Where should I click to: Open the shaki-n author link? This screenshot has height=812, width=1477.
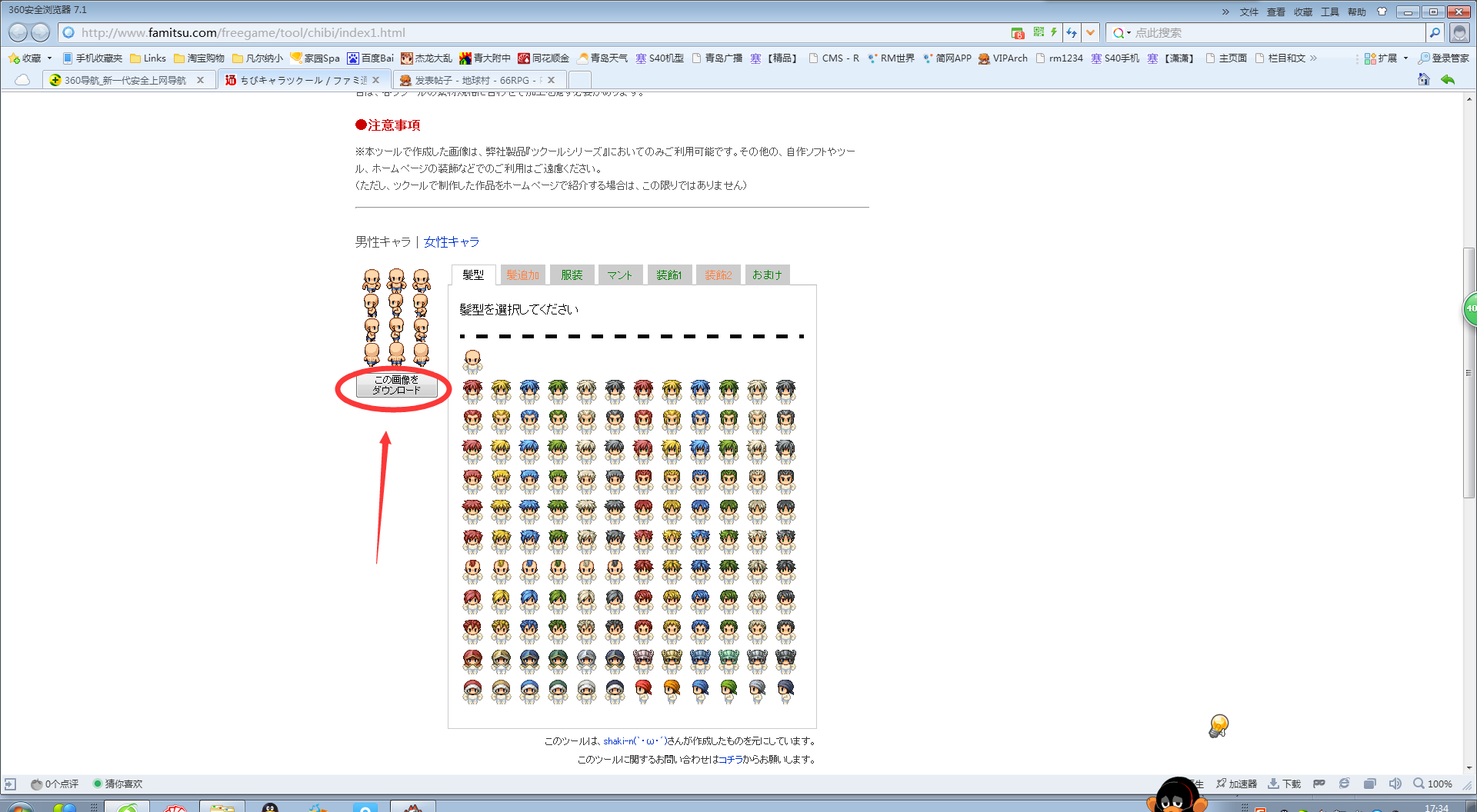(635, 741)
